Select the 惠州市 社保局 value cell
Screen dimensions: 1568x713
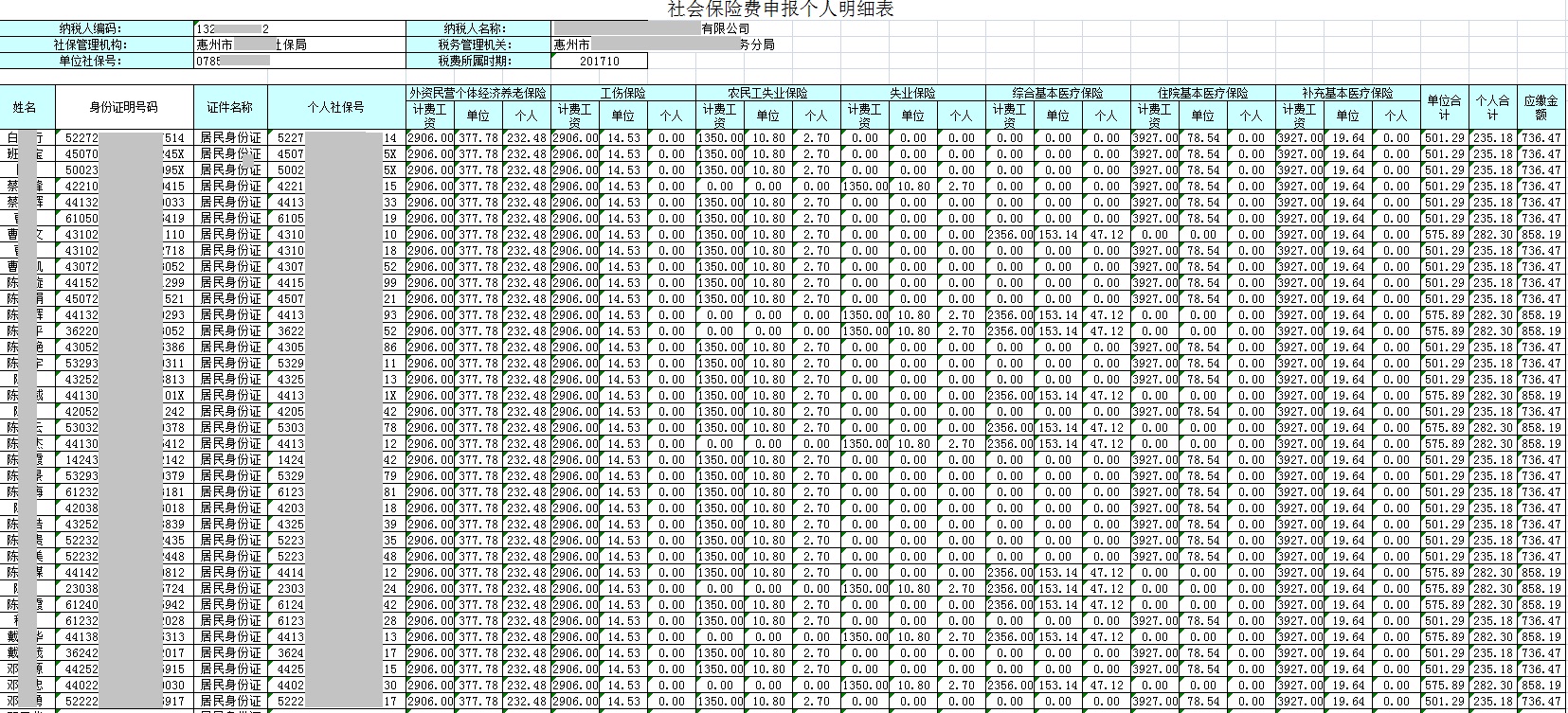pos(299,45)
